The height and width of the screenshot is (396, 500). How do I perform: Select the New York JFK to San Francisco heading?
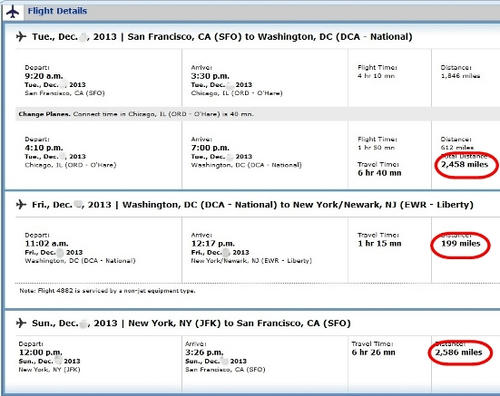click(191, 323)
